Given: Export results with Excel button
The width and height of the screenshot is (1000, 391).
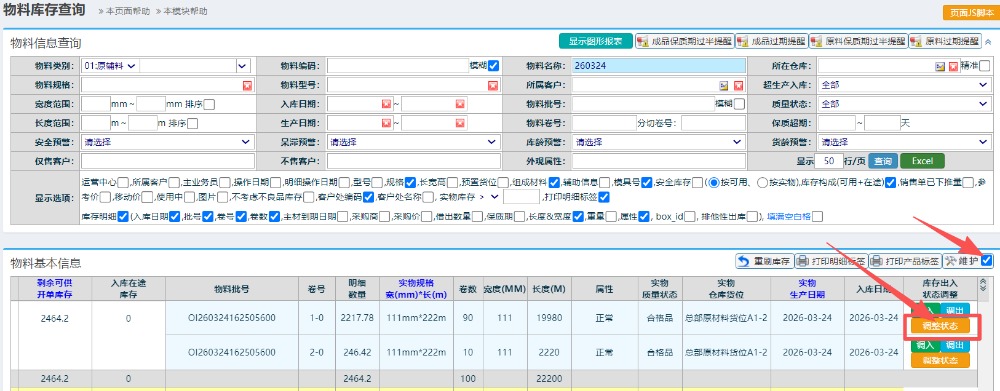Looking at the screenshot, I should point(922,161).
